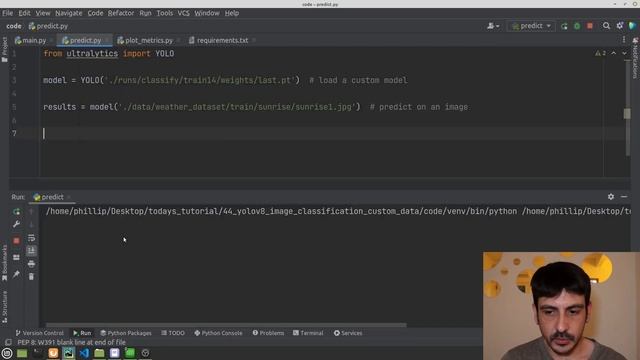640x360 pixels.
Task: Toggle the Project side tool window
Action: 4,49
